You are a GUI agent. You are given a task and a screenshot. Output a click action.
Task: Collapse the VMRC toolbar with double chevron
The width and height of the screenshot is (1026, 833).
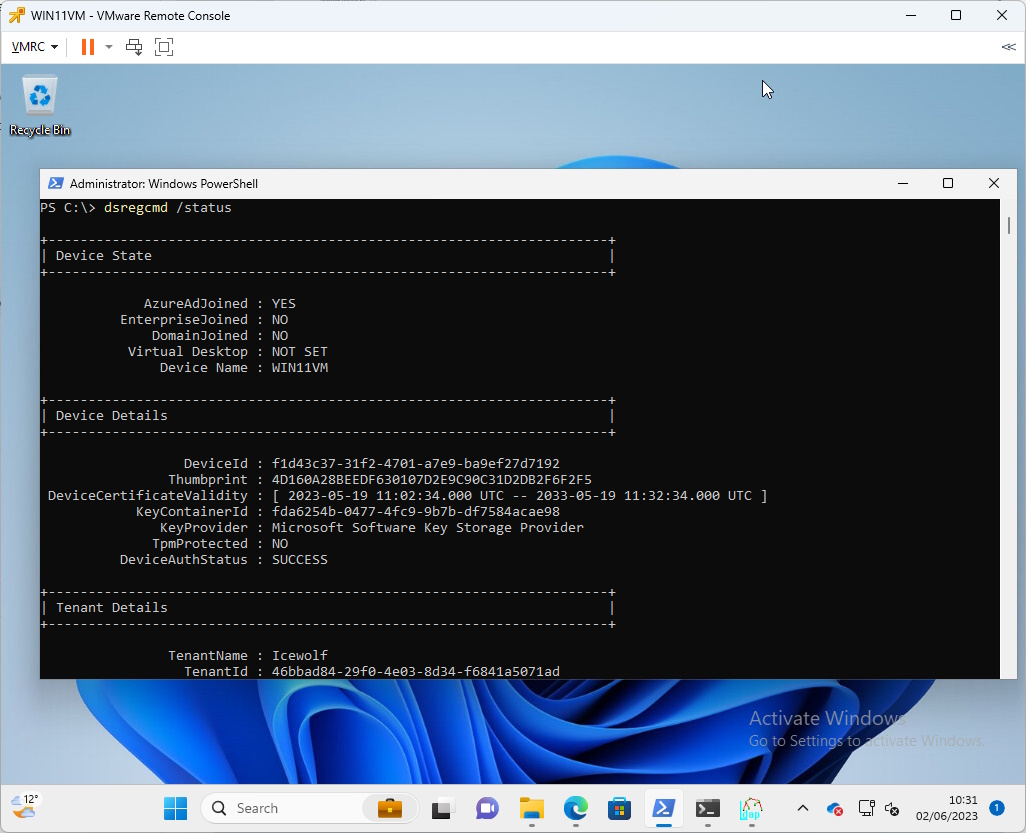pos(1008,47)
